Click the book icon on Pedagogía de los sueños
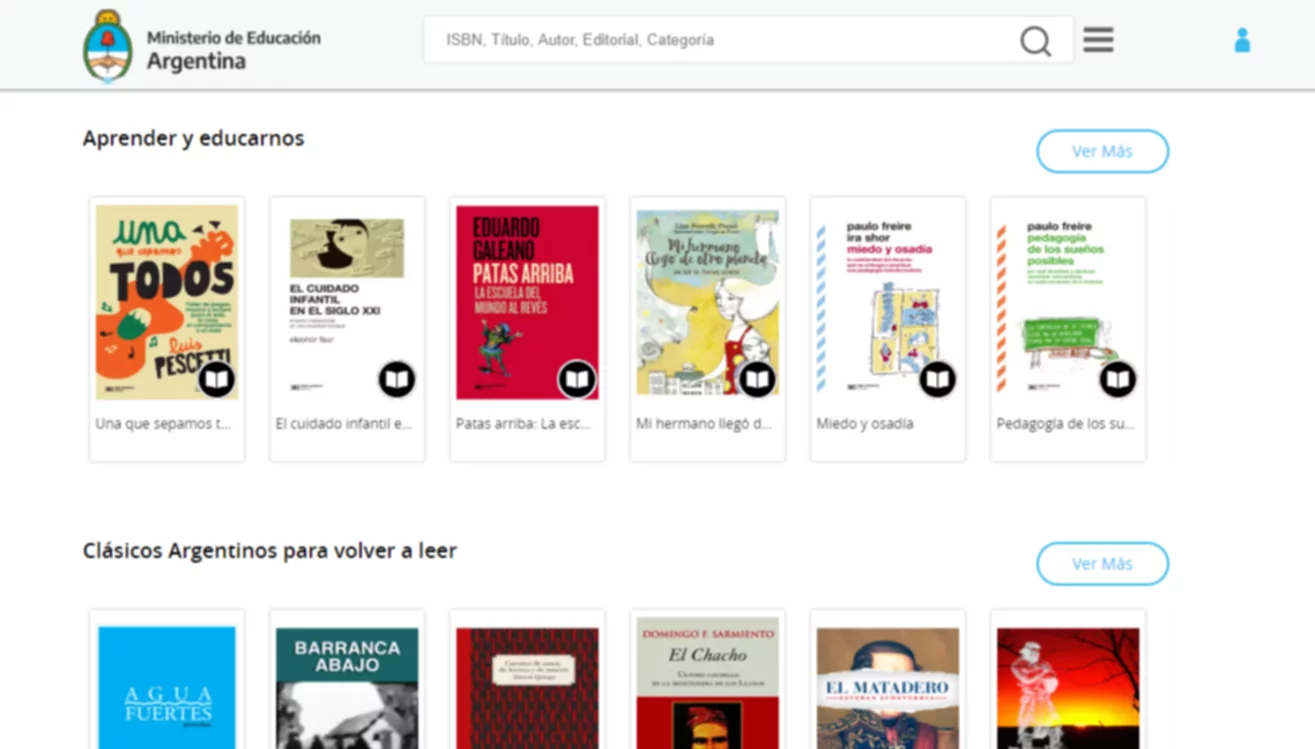The width and height of the screenshot is (1315, 749). tap(1117, 379)
